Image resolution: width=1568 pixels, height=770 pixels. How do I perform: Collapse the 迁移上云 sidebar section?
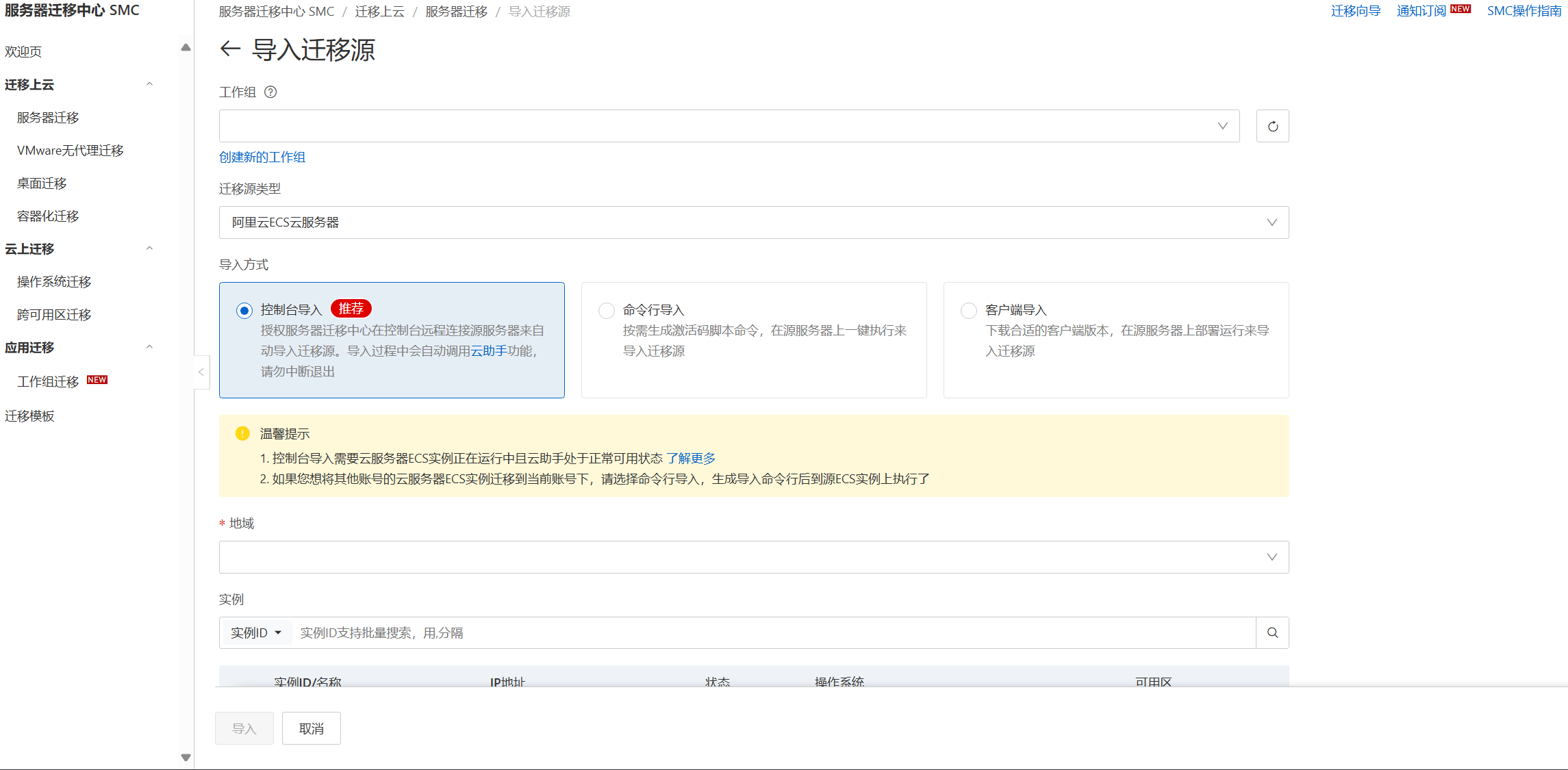pos(149,84)
